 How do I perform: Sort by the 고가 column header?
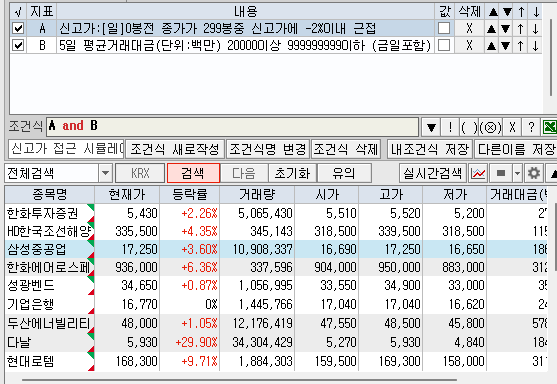[x=391, y=194]
